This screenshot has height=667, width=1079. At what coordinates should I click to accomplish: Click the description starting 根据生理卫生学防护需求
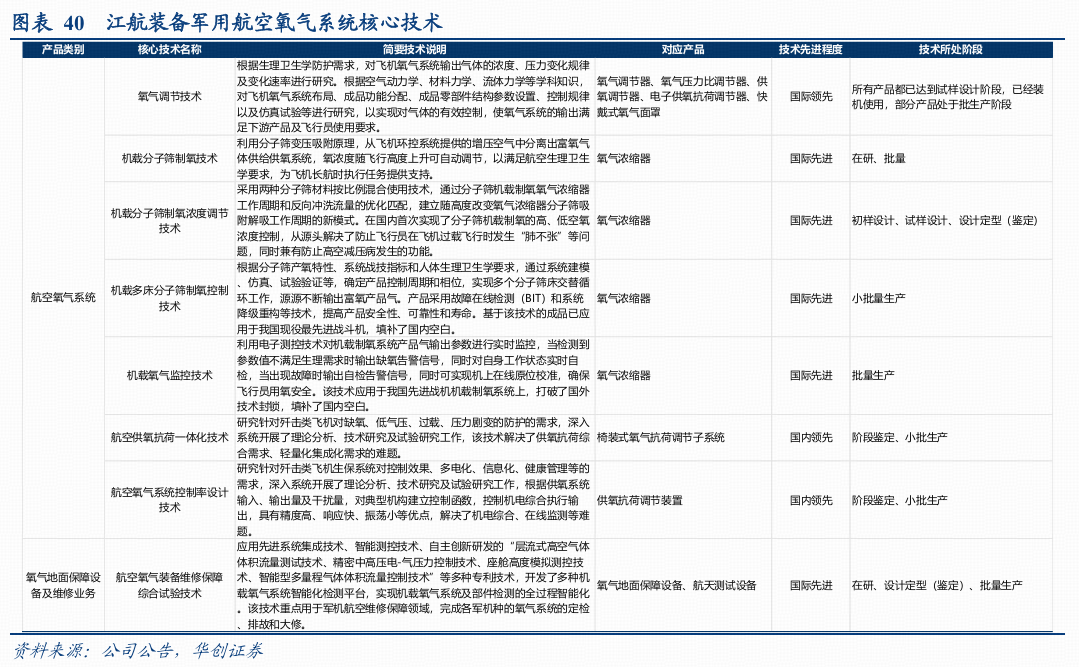click(x=414, y=96)
